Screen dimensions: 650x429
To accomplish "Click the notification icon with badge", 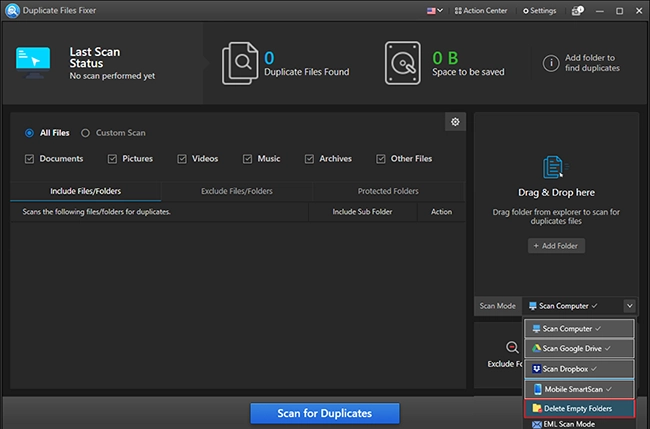I will click(577, 11).
